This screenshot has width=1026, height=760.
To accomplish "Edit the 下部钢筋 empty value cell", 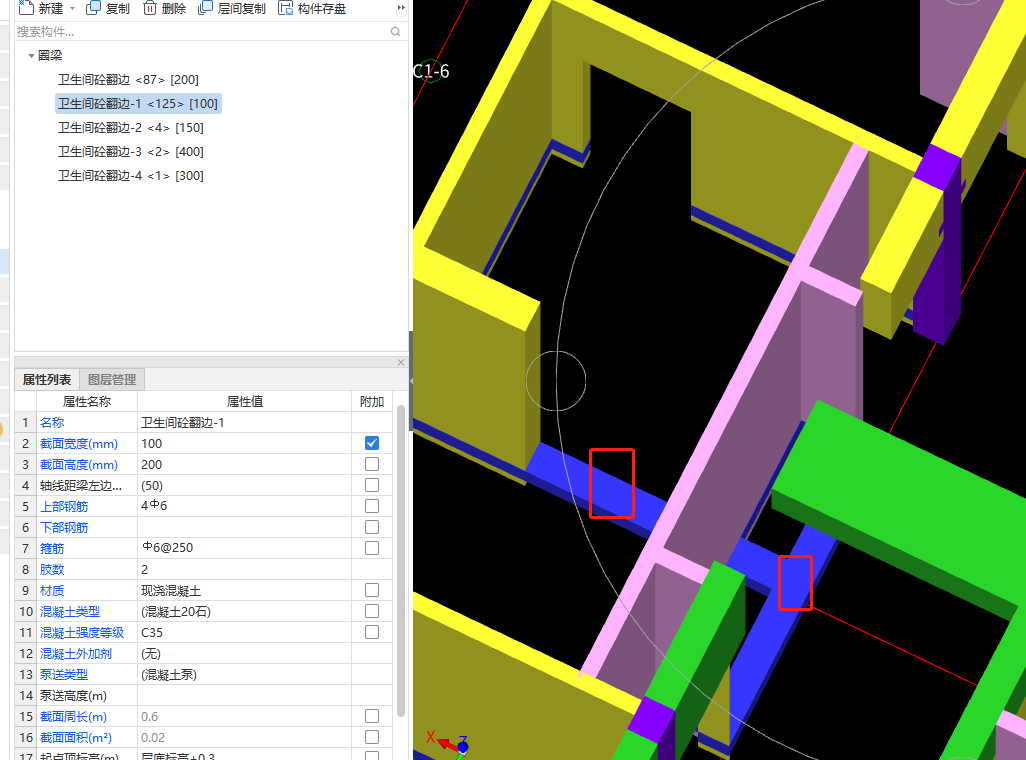I will [245, 528].
